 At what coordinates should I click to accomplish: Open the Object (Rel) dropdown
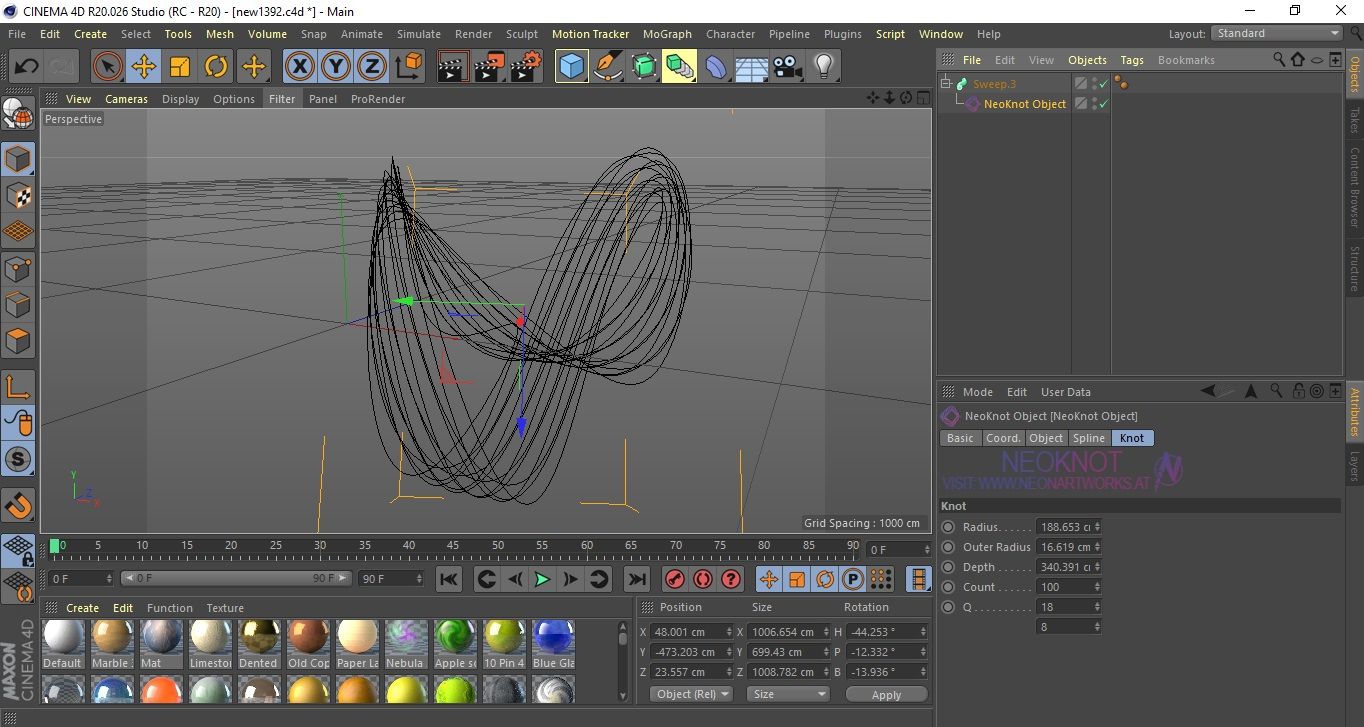(x=691, y=694)
